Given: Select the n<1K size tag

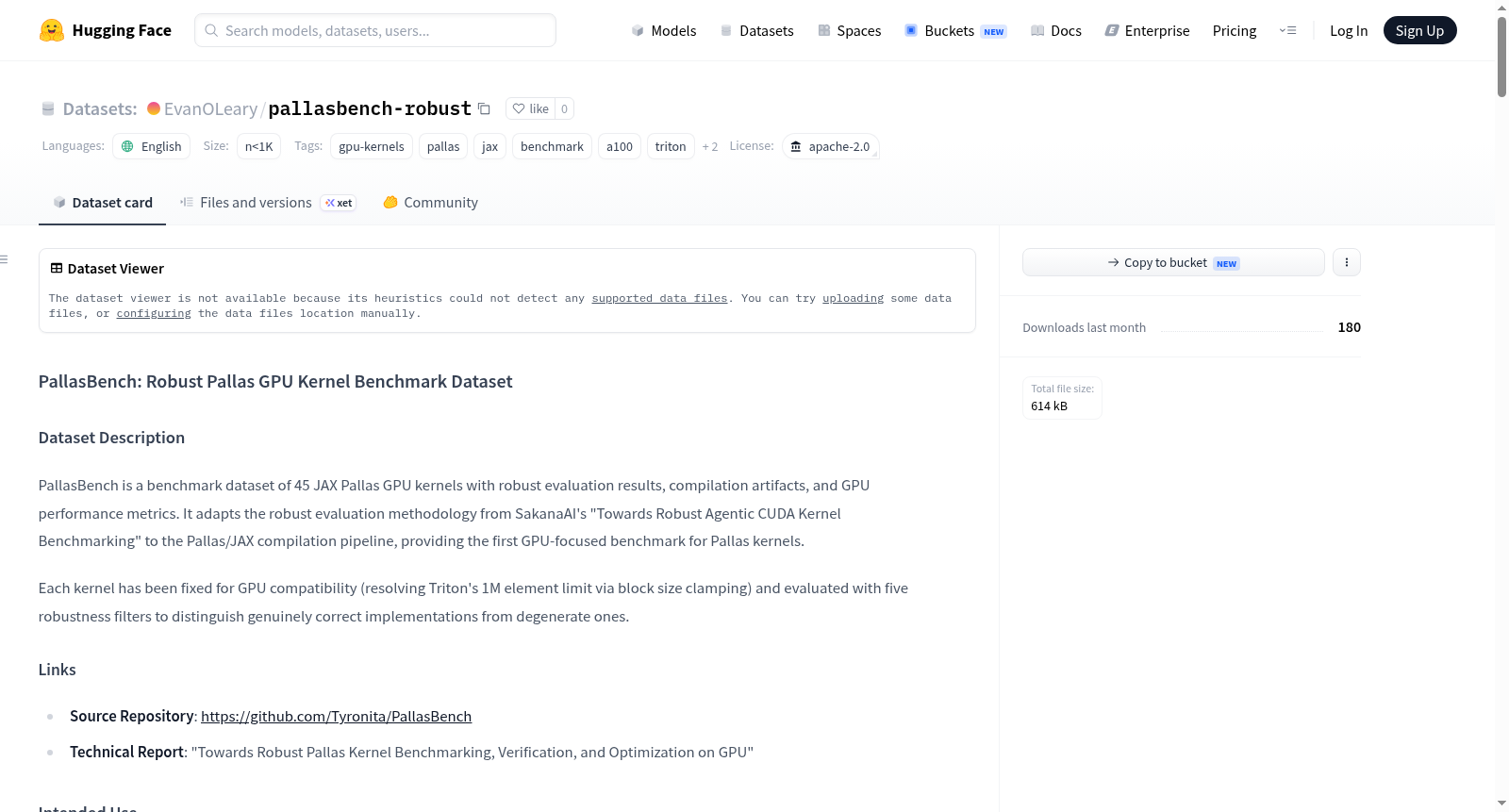Looking at the screenshot, I should 258,146.
